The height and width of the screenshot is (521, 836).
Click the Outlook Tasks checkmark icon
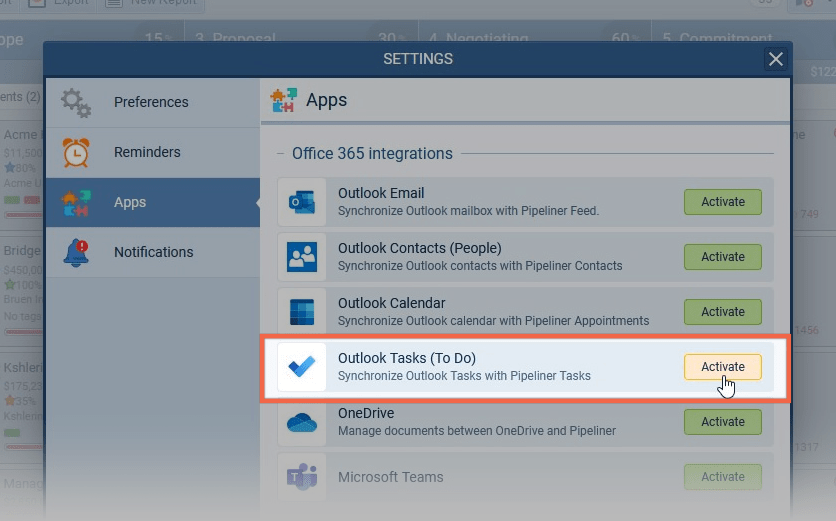coord(302,367)
